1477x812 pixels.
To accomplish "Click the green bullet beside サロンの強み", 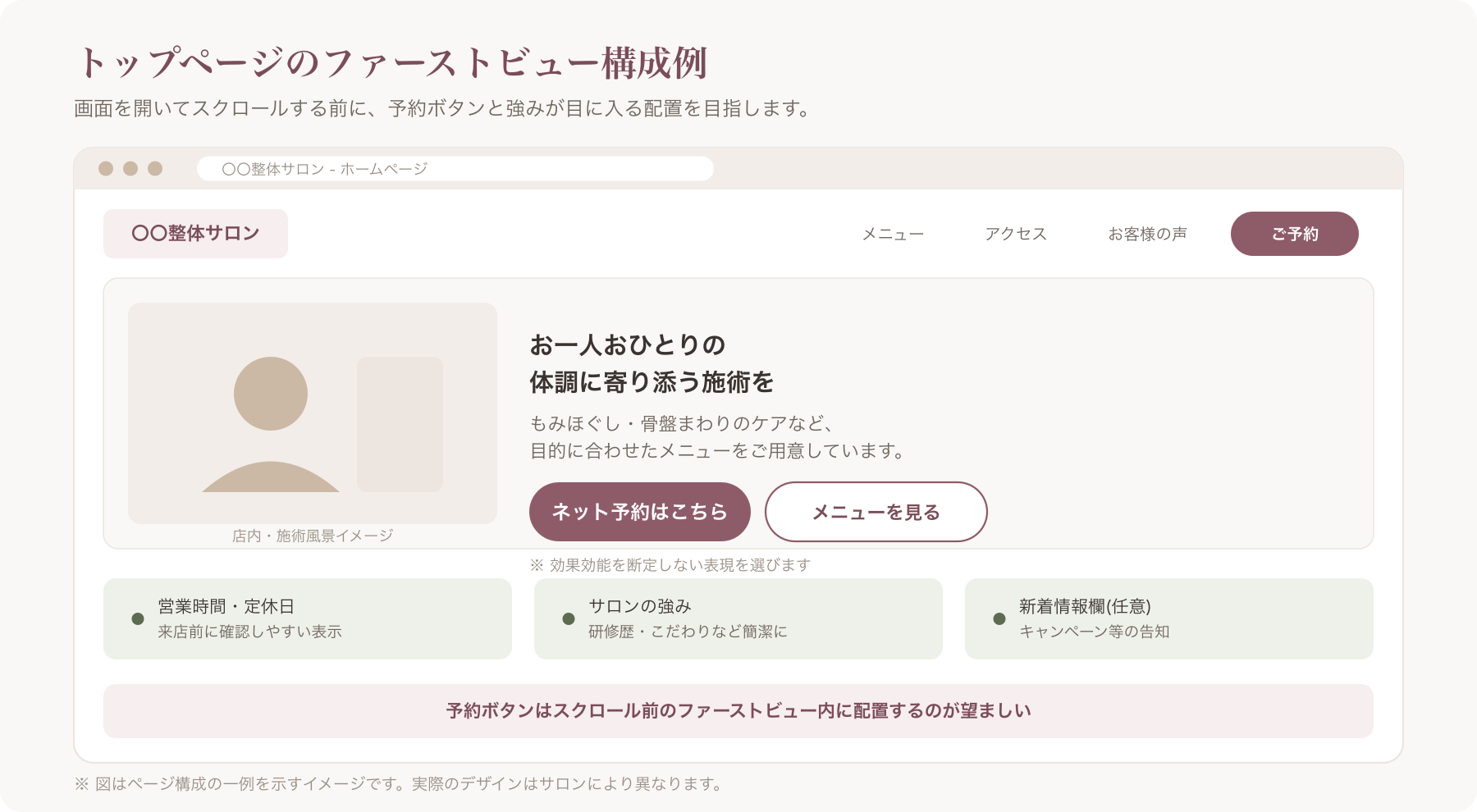I will [x=569, y=619].
